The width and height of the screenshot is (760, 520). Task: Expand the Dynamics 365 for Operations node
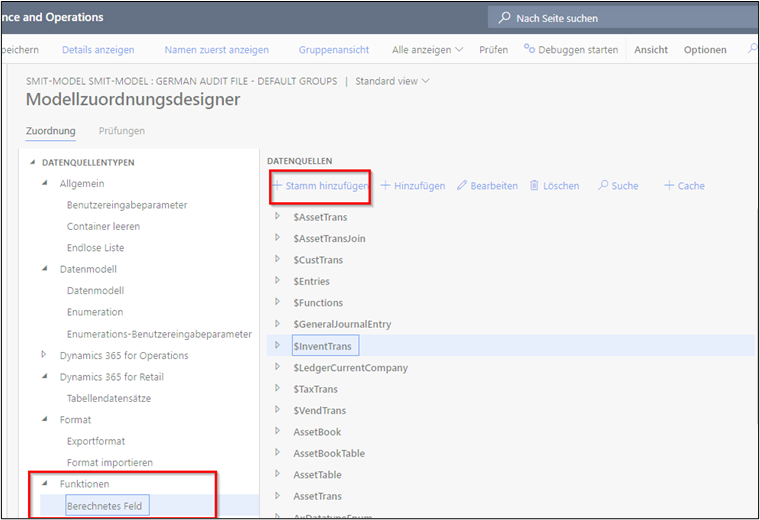(x=44, y=355)
